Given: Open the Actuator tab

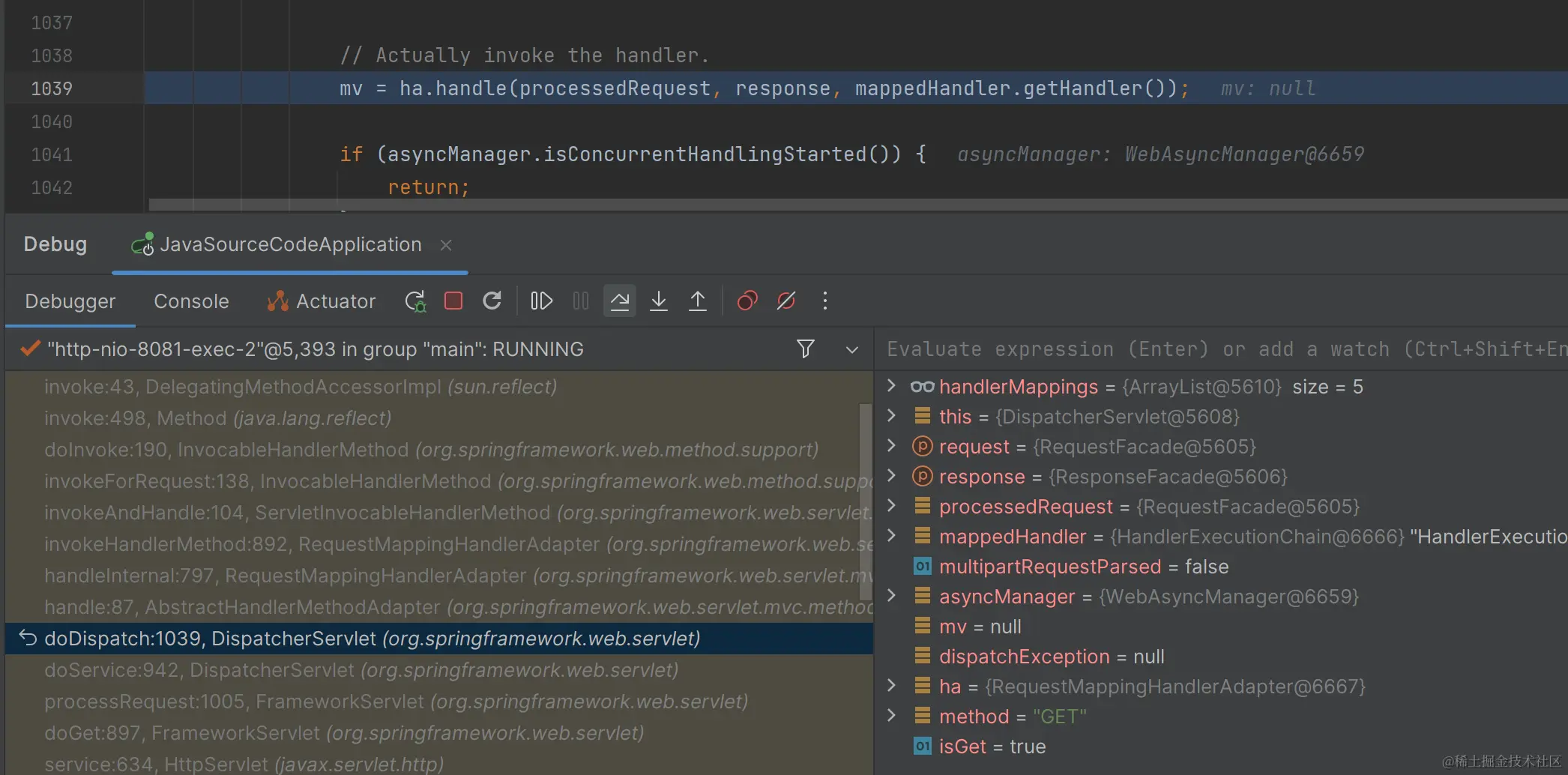Looking at the screenshot, I should tap(321, 301).
